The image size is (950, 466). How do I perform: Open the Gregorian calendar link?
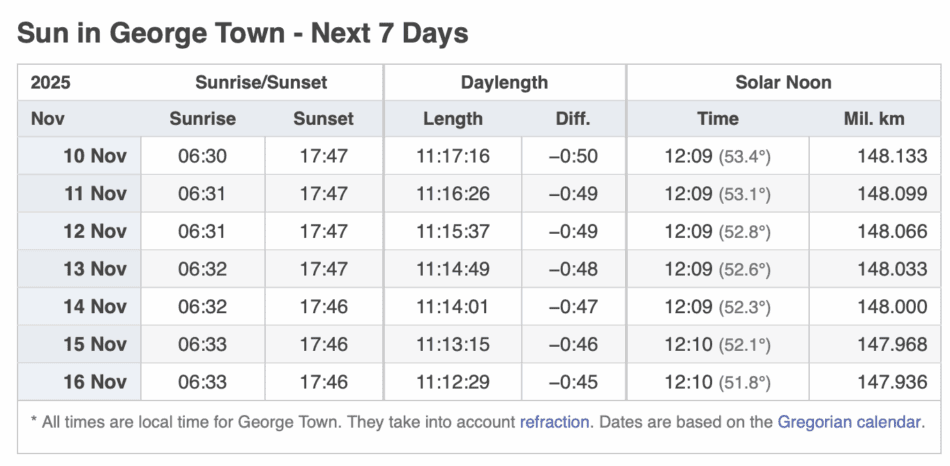tap(849, 422)
